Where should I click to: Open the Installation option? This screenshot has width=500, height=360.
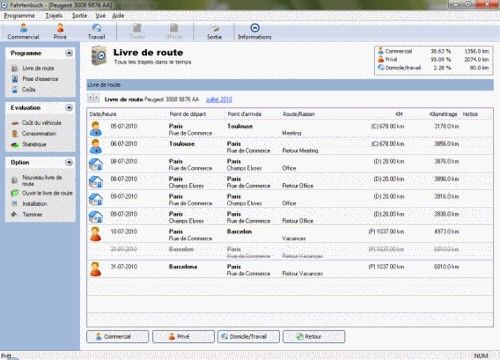[35, 204]
